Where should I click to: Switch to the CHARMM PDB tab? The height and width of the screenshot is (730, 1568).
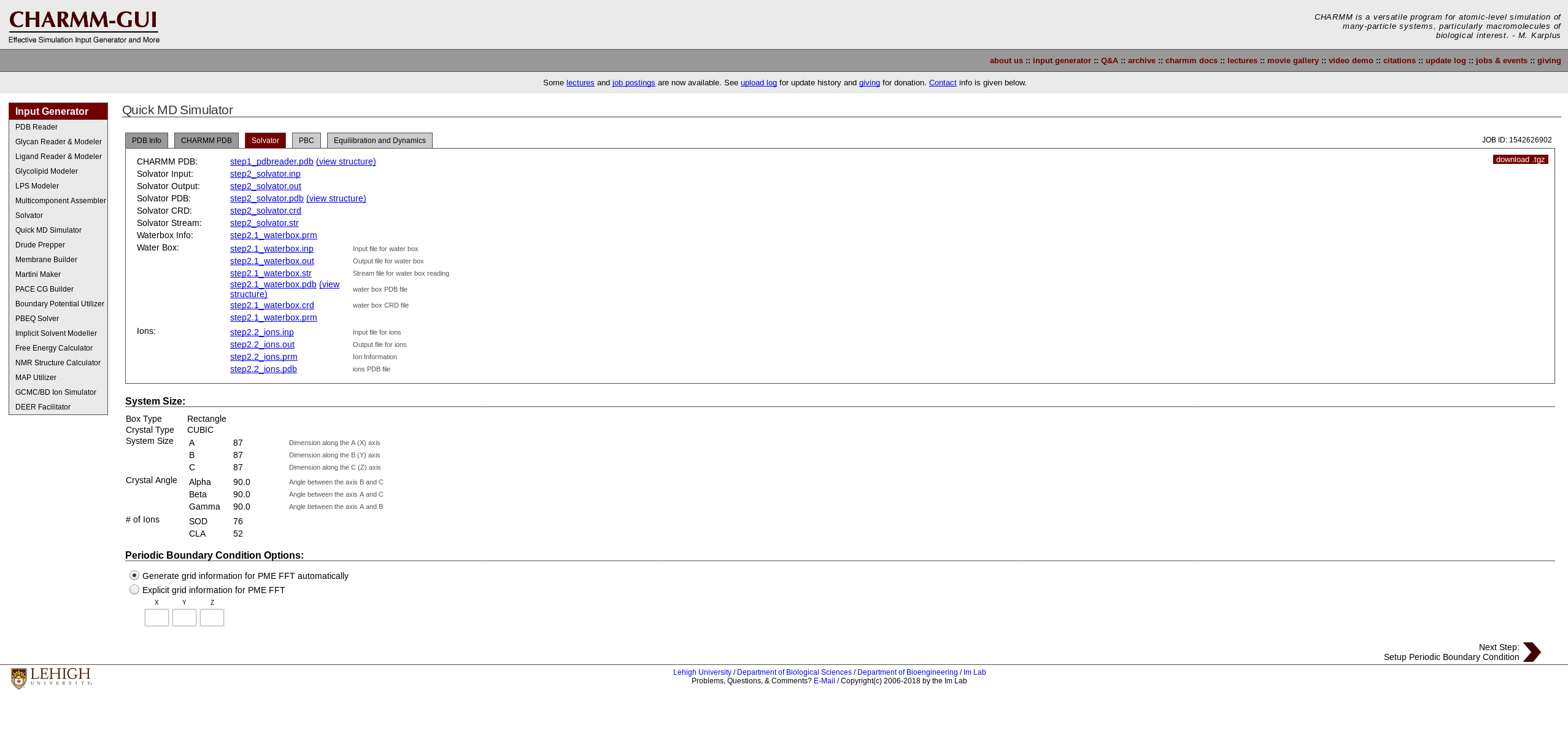(206, 141)
